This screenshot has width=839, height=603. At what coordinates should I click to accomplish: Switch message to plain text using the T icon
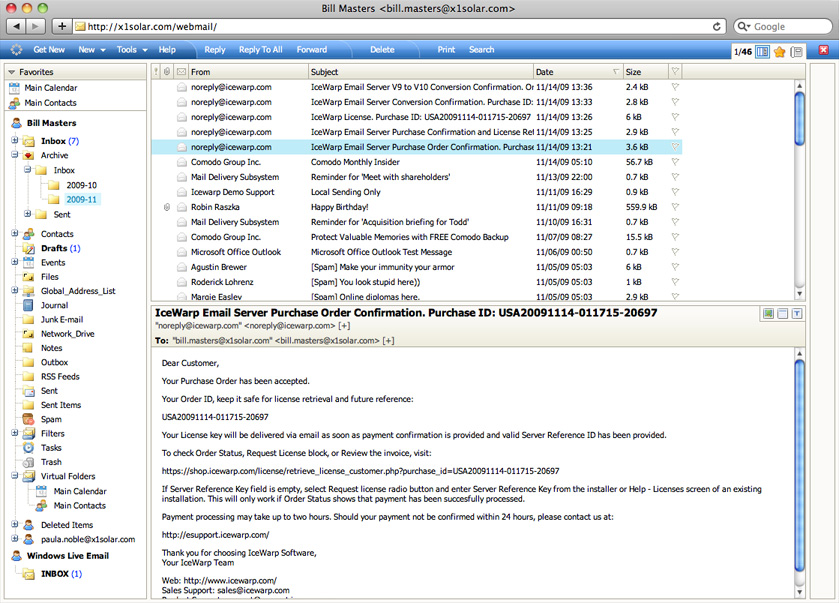click(797, 313)
